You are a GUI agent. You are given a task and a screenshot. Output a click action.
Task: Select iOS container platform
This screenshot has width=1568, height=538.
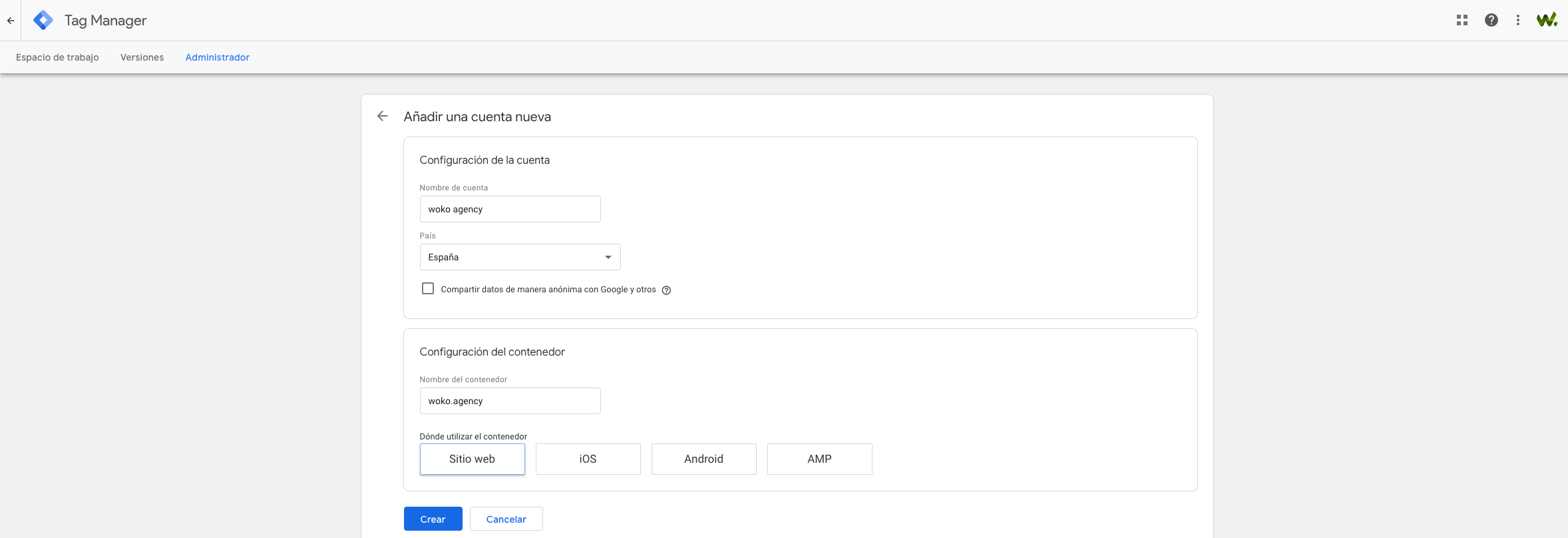click(588, 459)
